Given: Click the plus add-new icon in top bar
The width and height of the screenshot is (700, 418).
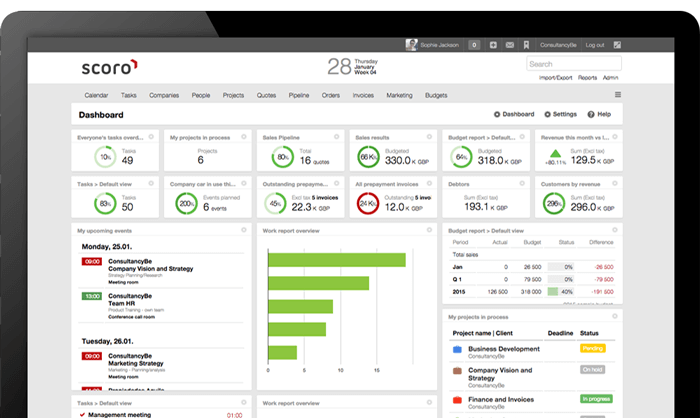Looking at the screenshot, I should (493, 45).
